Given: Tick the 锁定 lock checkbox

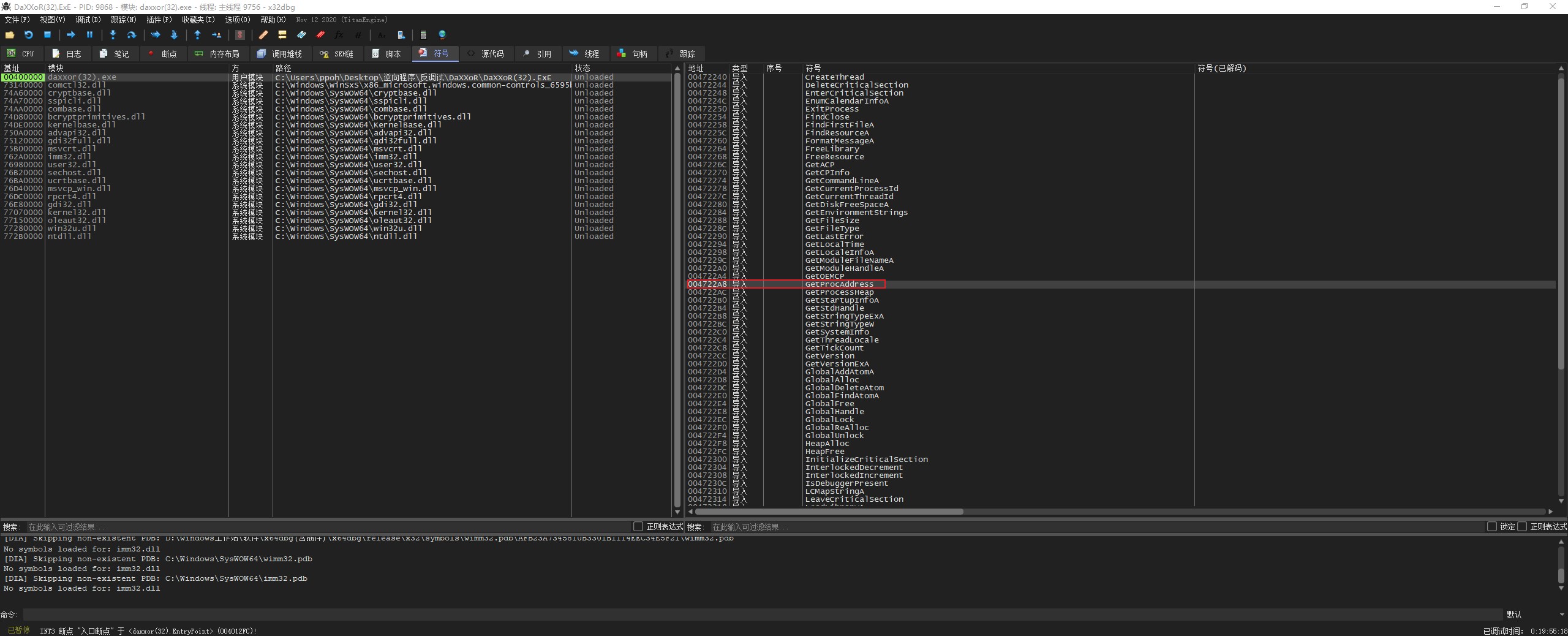Looking at the screenshot, I should tap(1491, 526).
